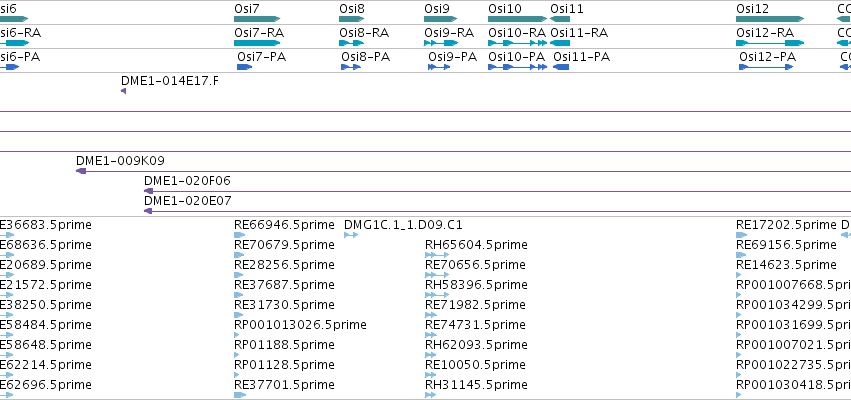The height and width of the screenshot is (400, 851).
Task: Click the Osi9-PA label
Action: pos(453,56)
